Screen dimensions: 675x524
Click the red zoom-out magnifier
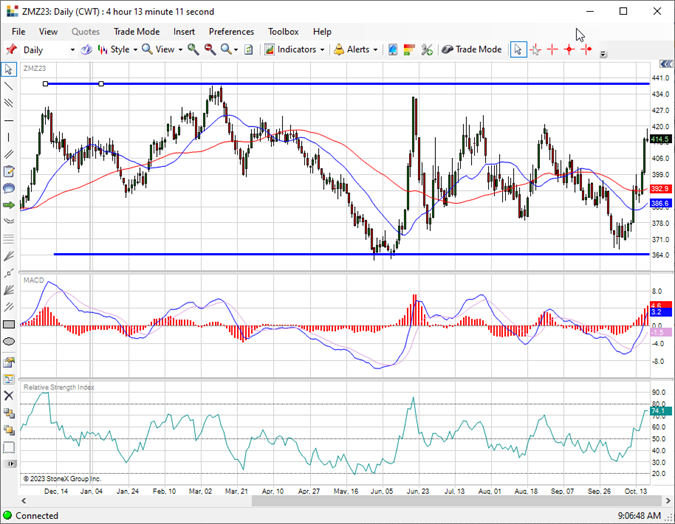click(x=210, y=50)
